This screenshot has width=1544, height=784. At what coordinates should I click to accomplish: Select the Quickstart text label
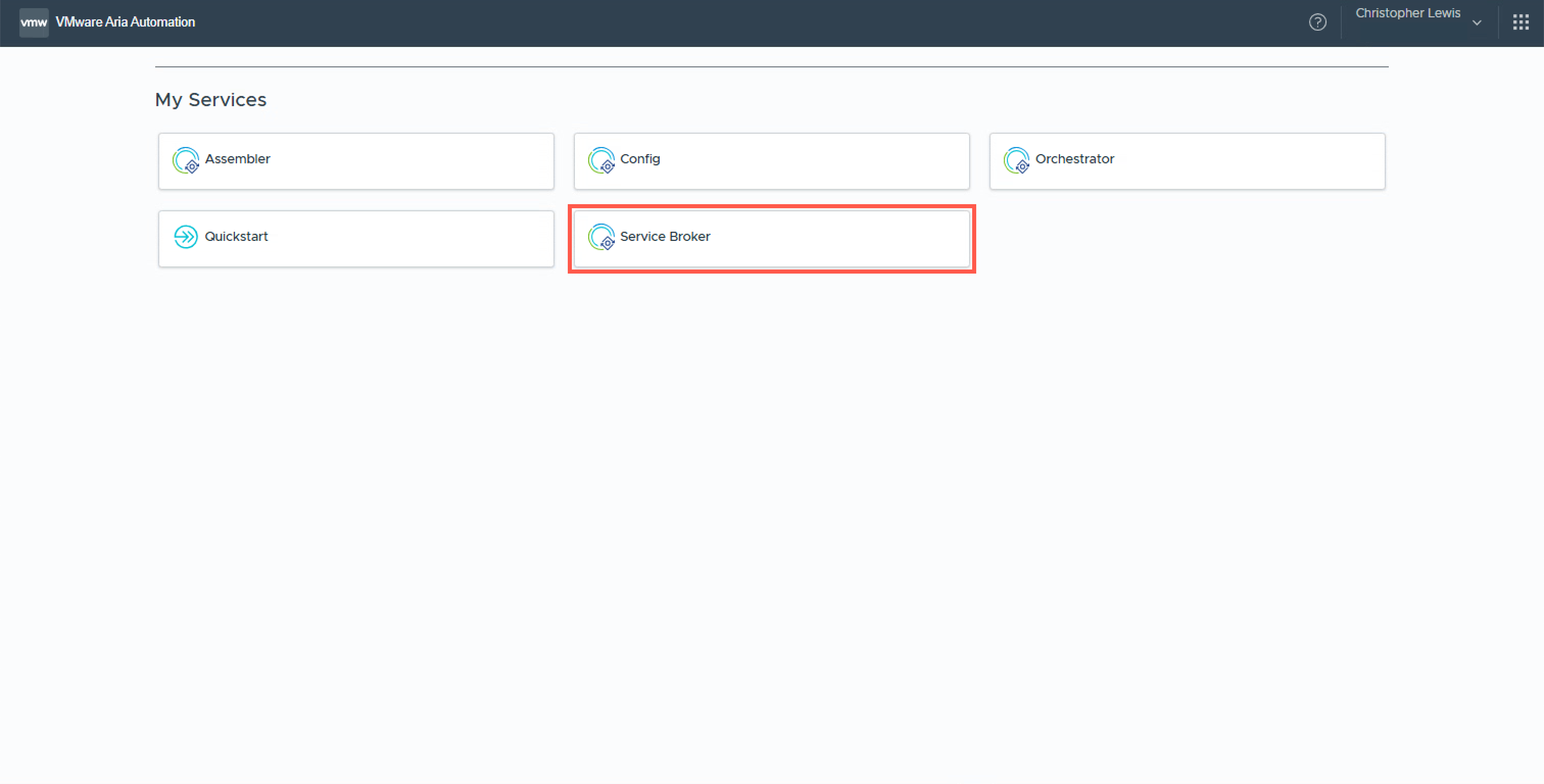[x=236, y=236]
